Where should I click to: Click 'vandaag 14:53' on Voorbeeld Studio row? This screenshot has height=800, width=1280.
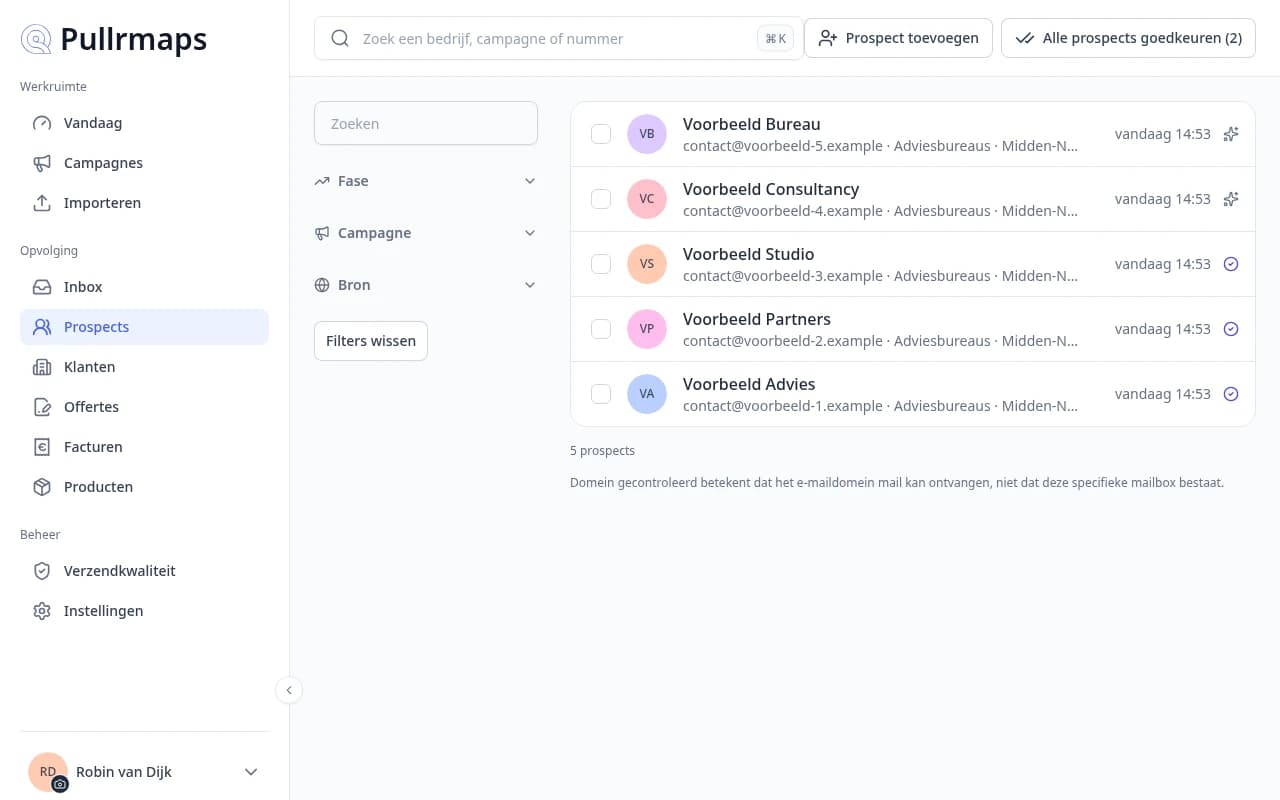tap(1163, 264)
